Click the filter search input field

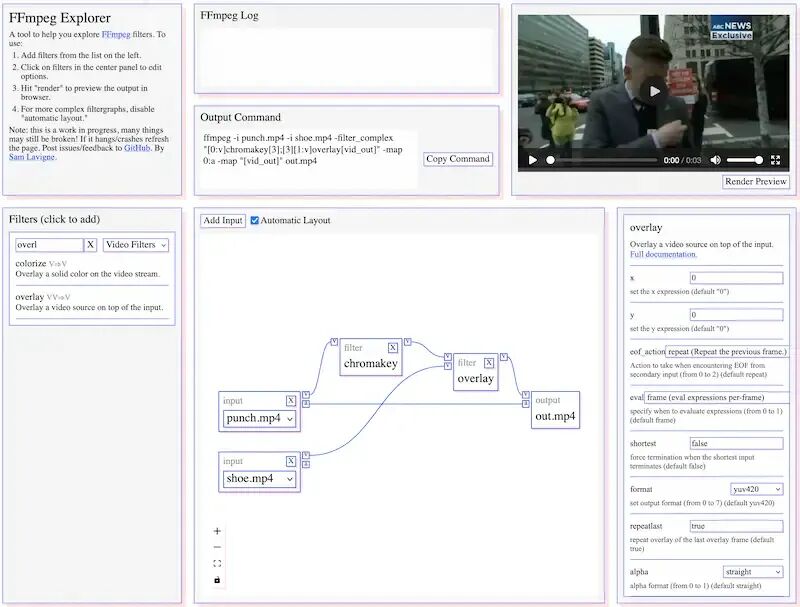49,245
